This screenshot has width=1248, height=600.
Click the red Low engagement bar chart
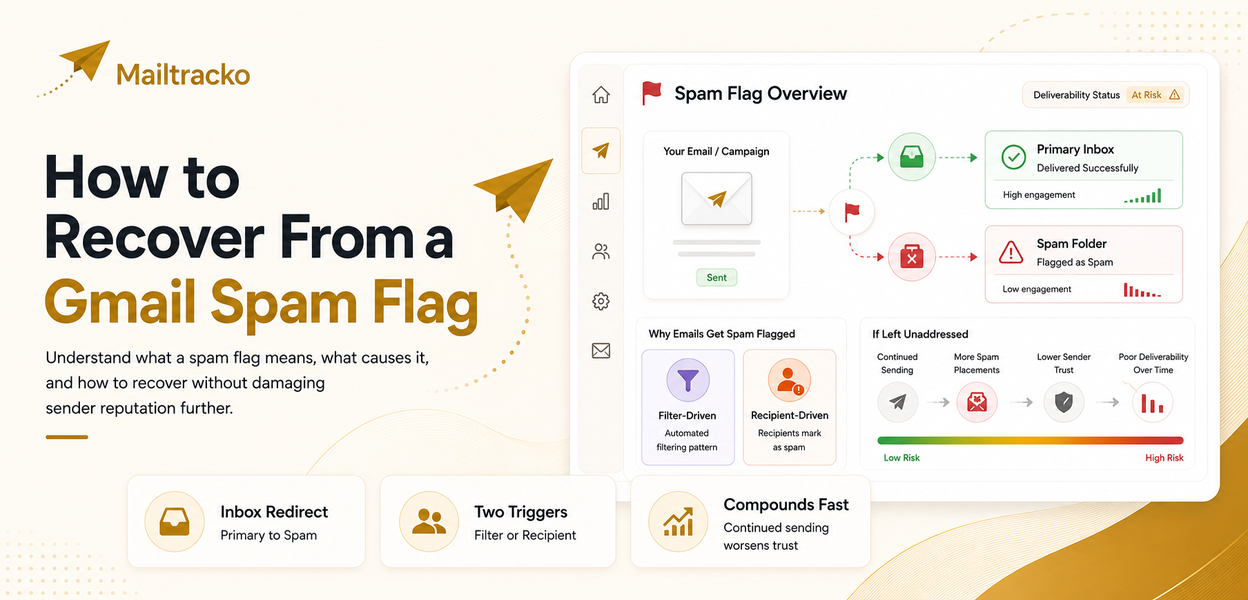click(x=1143, y=290)
